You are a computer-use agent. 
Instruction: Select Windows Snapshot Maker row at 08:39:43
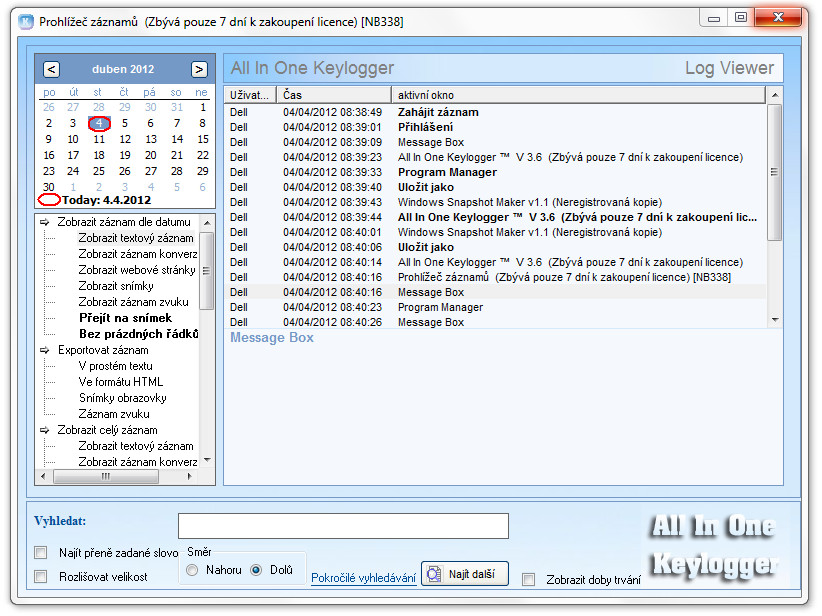[494, 202]
